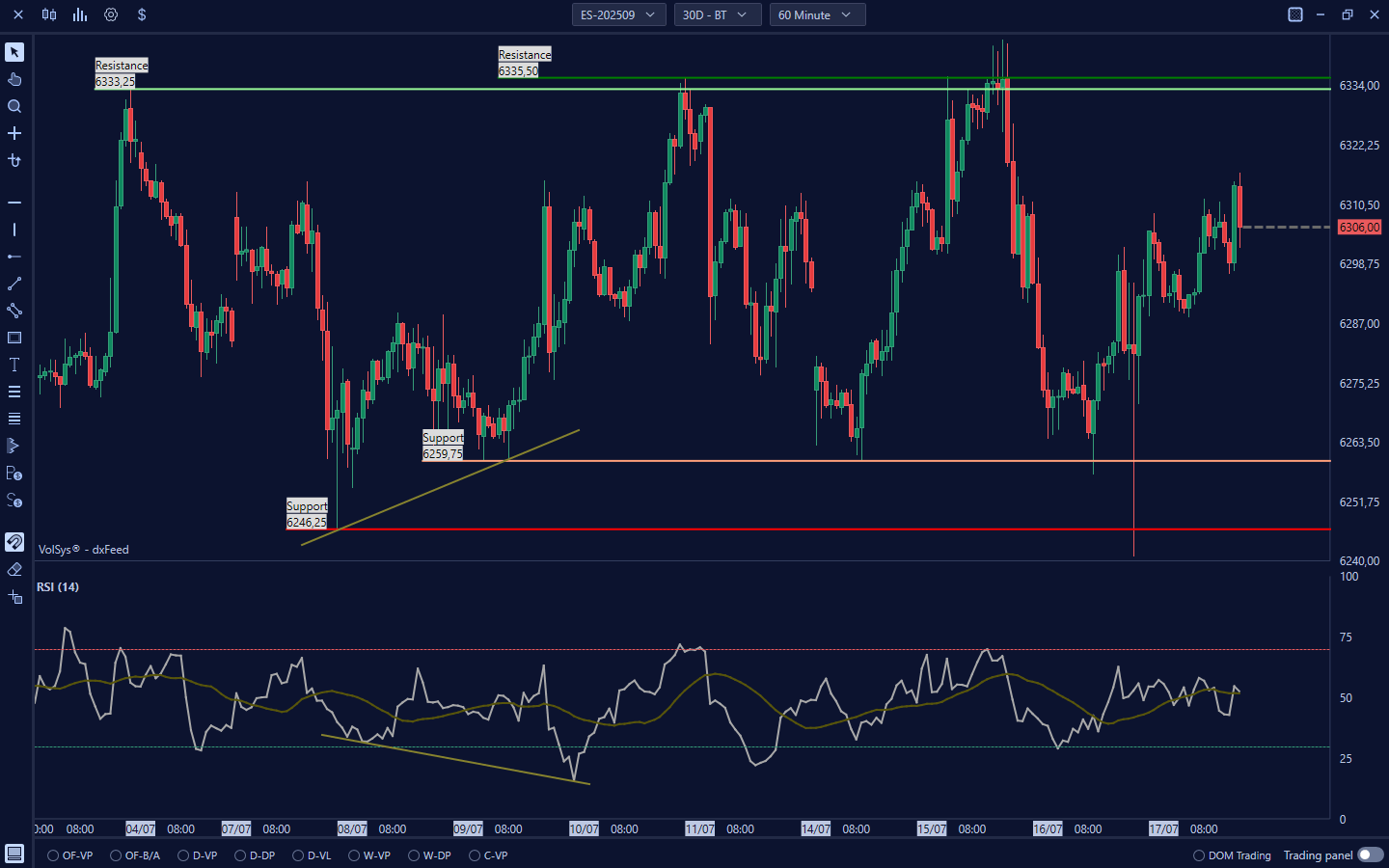Expand the 30D - BT range dropdown
This screenshot has width=1389, height=868.
[x=716, y=14]
